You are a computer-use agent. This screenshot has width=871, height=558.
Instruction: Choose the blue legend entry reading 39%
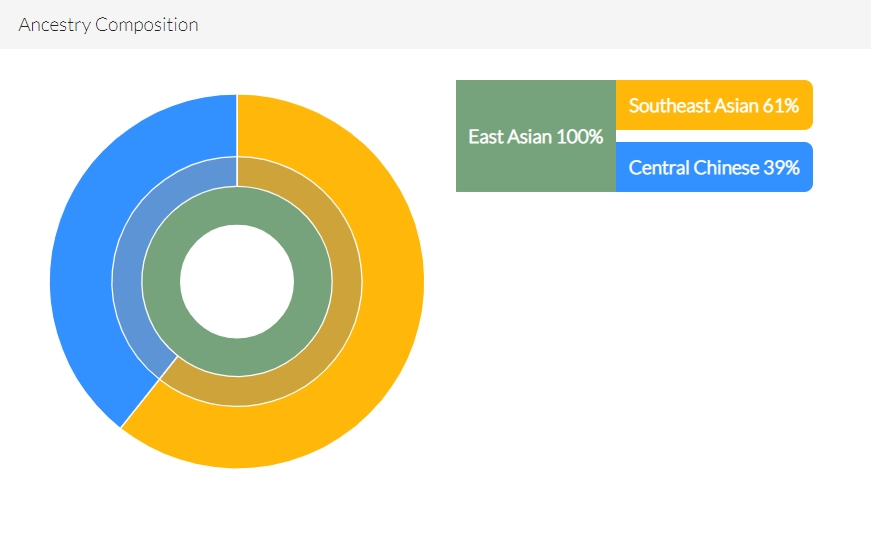tap(714, 167)
